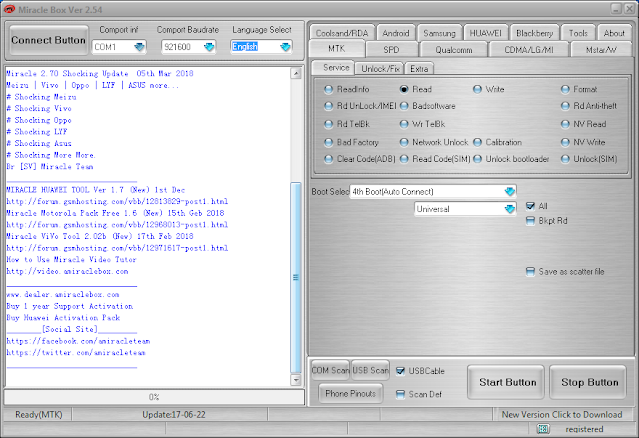Switch to the Qualcomm tab
Image resolution: width=639 pixels, height=438 pixels.
point(454,50)
